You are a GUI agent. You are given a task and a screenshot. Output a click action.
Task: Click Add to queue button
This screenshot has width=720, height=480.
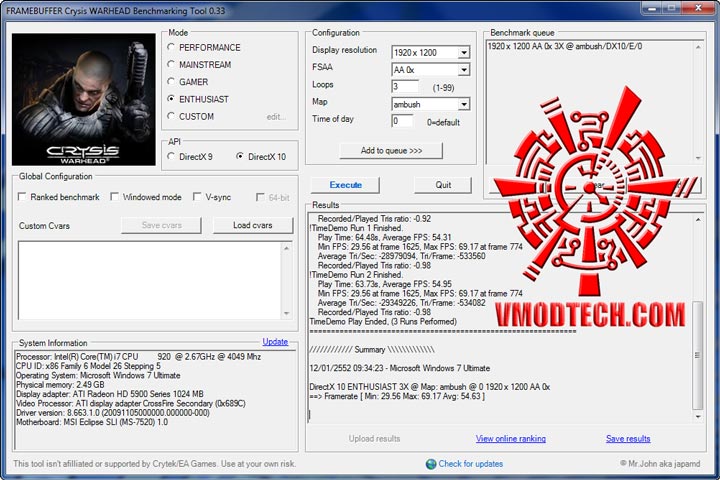coord(391,151)
